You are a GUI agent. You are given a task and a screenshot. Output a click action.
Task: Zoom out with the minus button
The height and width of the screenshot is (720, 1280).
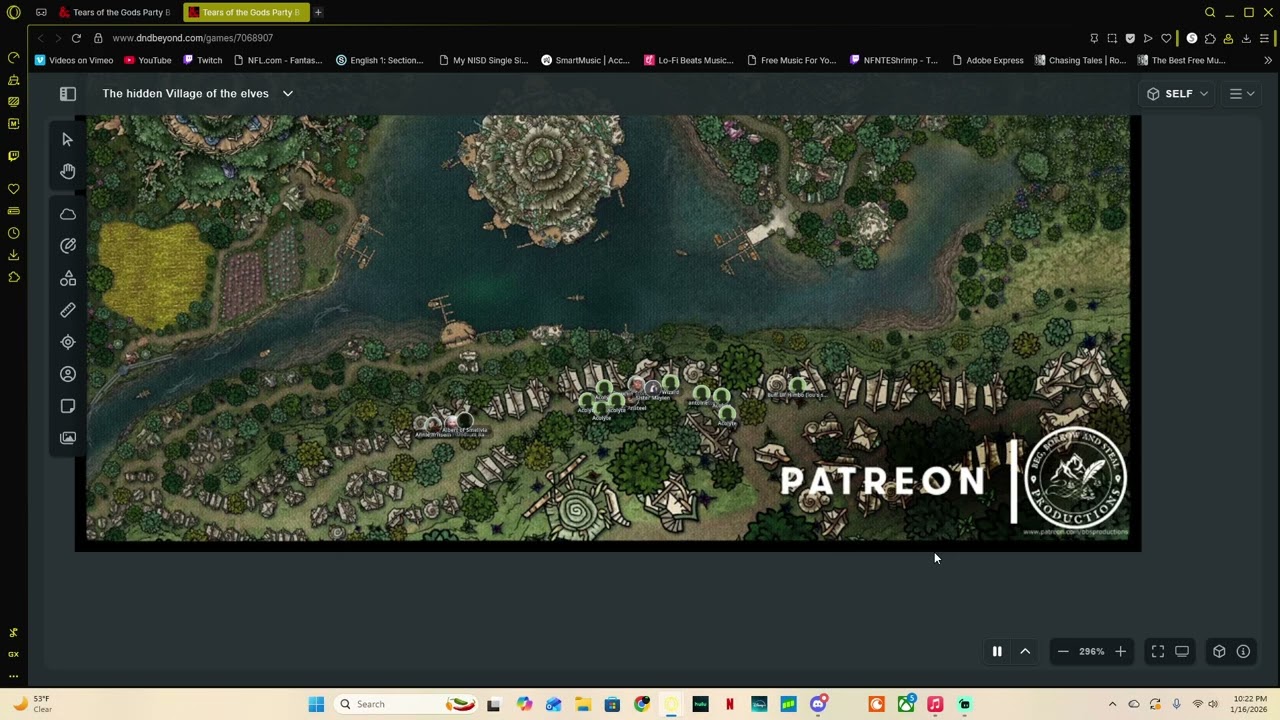[1063, 651]
